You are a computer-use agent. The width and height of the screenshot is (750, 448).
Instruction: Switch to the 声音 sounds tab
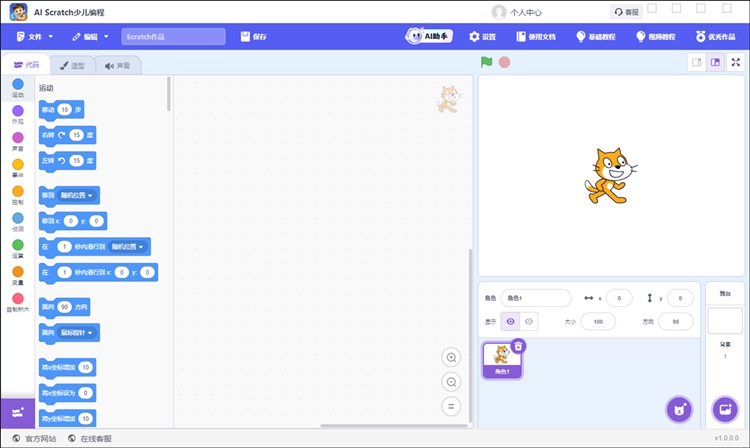pyautogui.click(x=117, y=65)
